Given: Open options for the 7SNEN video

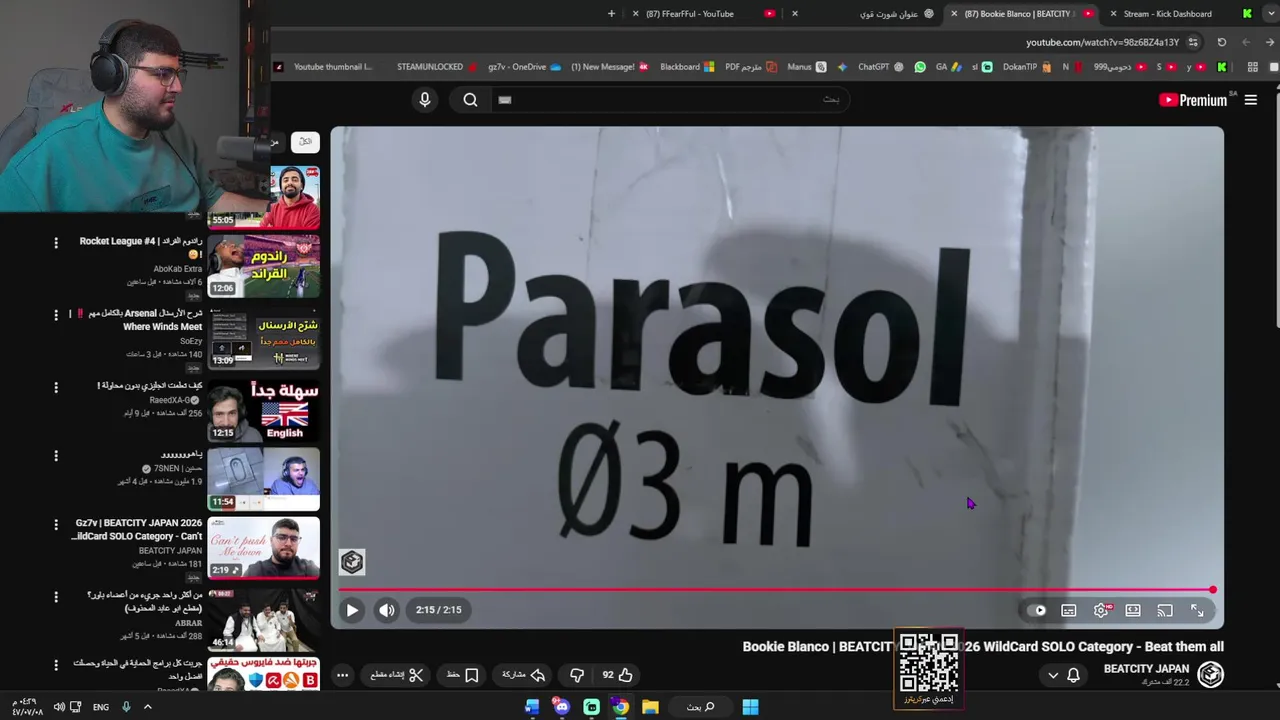Looking at the screenshot, I should coord(56,456).
